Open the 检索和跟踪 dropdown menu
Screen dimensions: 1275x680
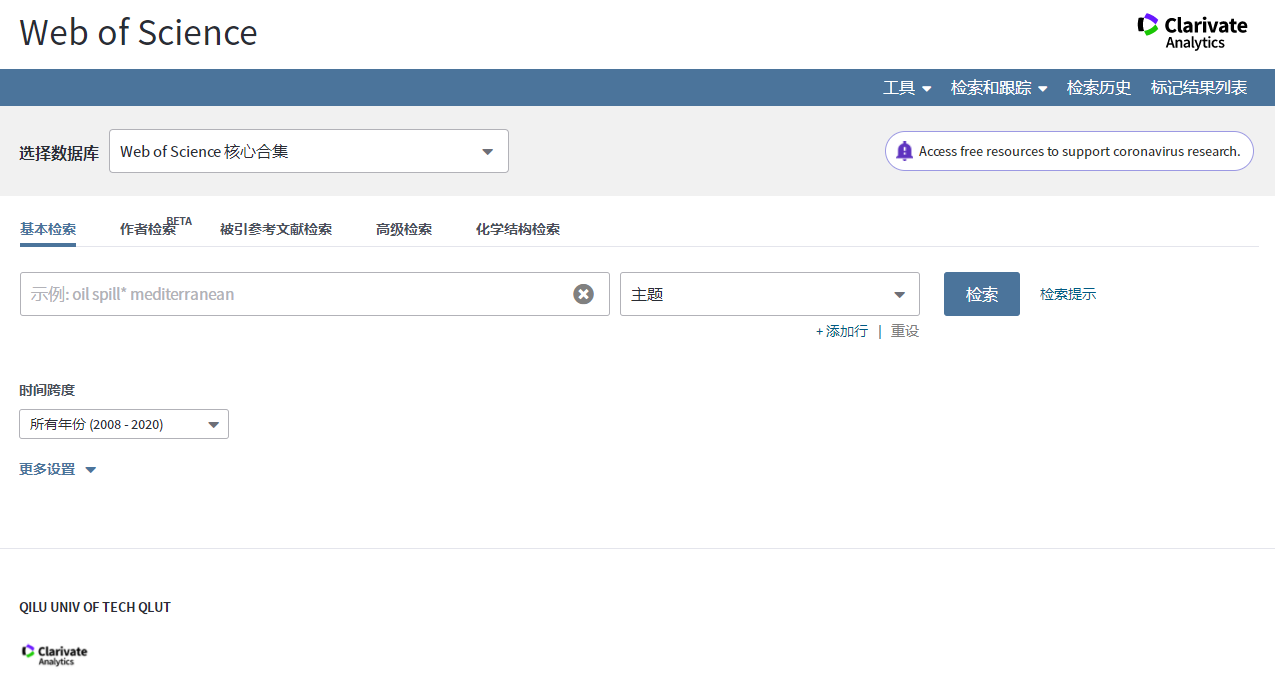(x=998, y=88)
